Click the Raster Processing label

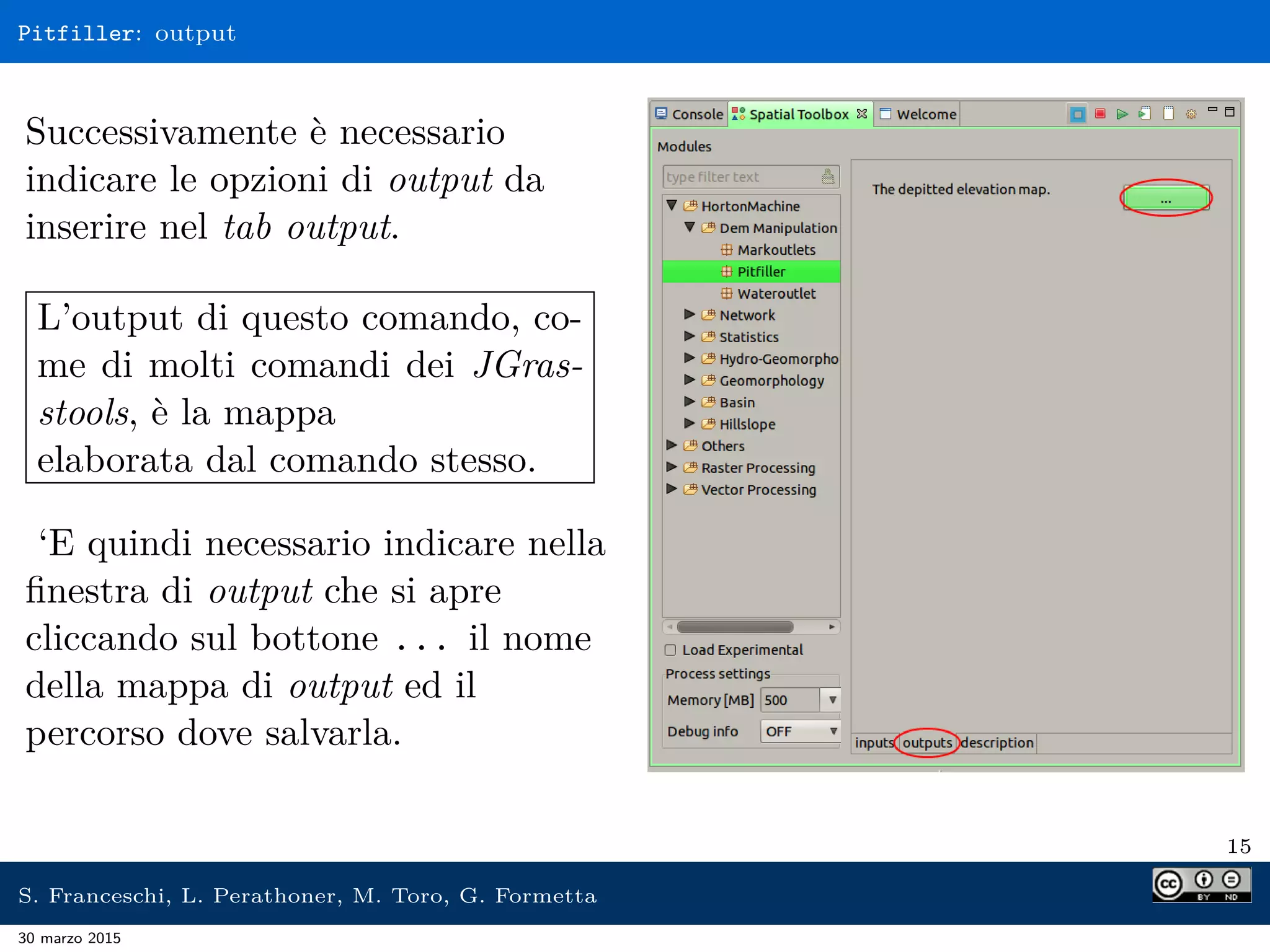pyautogui.click(x=758, y=468)
